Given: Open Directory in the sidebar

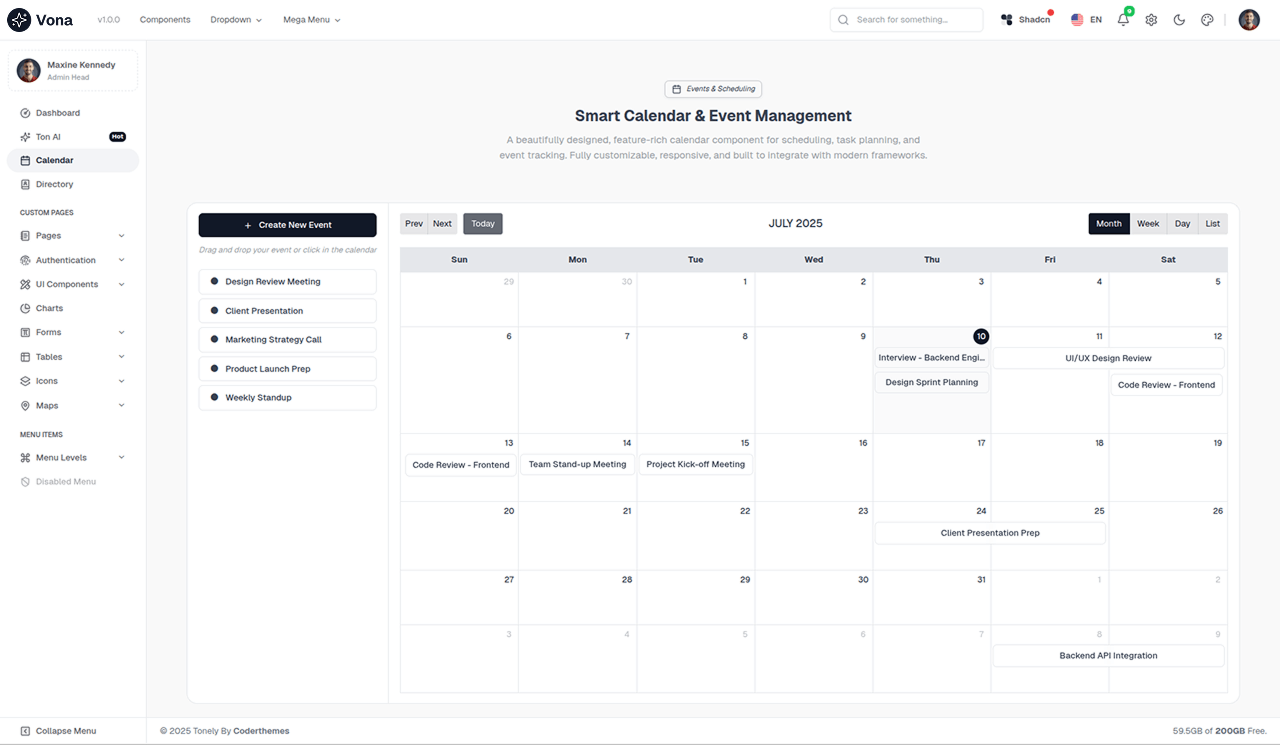Looking at the screenshot, I should point(54,184).
